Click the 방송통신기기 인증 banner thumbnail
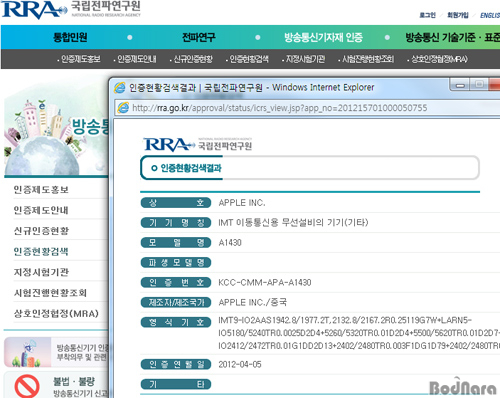The height and width of the screenshot is (398, 500). 27,352
